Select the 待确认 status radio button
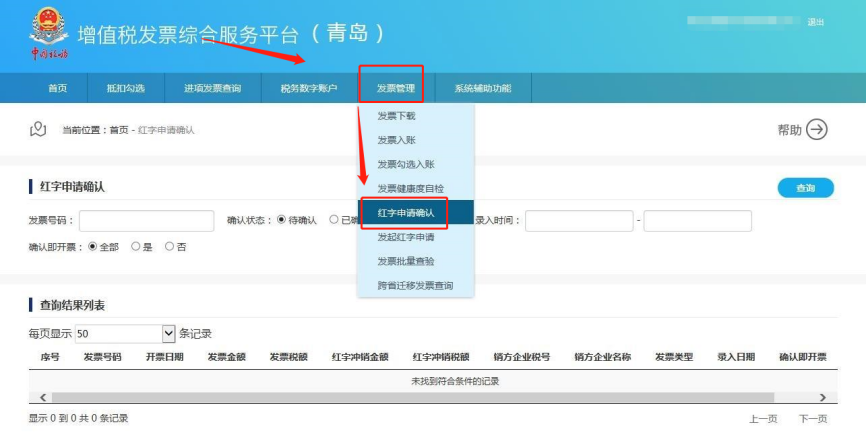The height and width of the screenshot is (437, 866). pyautogui.click(x=282, y=220)
